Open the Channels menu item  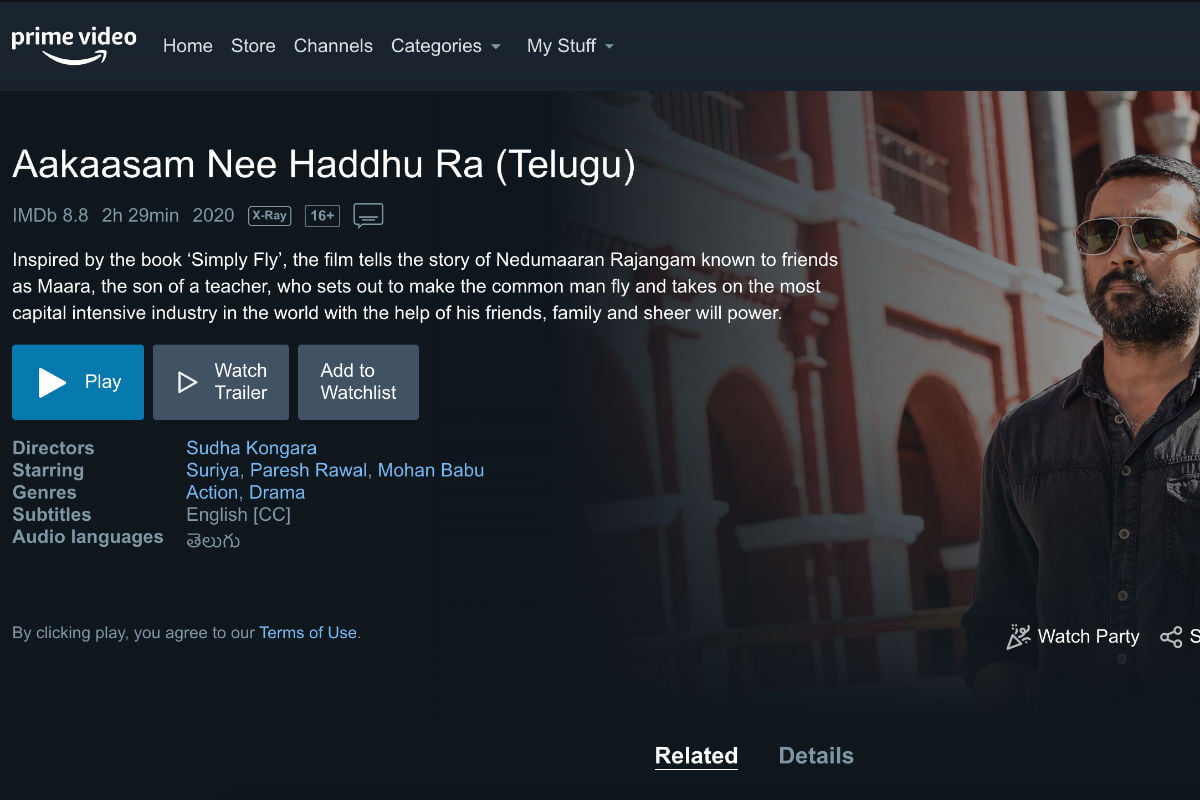[333, 46]
